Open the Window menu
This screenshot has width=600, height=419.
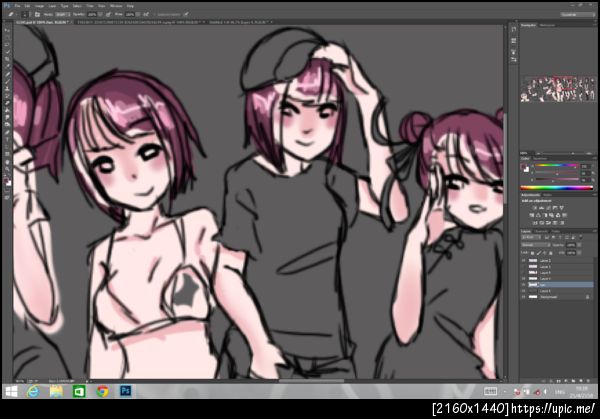click(x=116, y=6)
